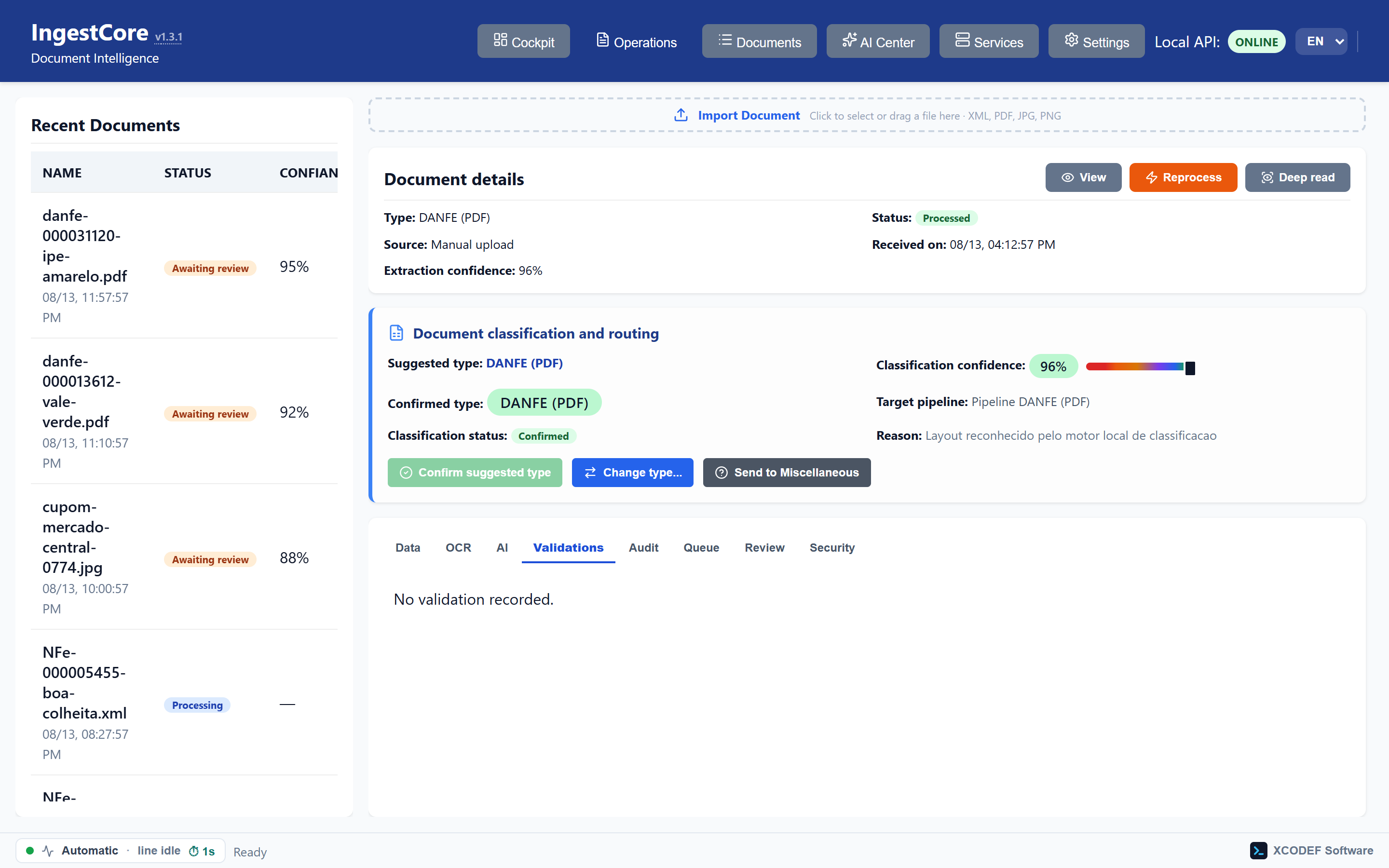Switch to the Data tab

point(408,547)
